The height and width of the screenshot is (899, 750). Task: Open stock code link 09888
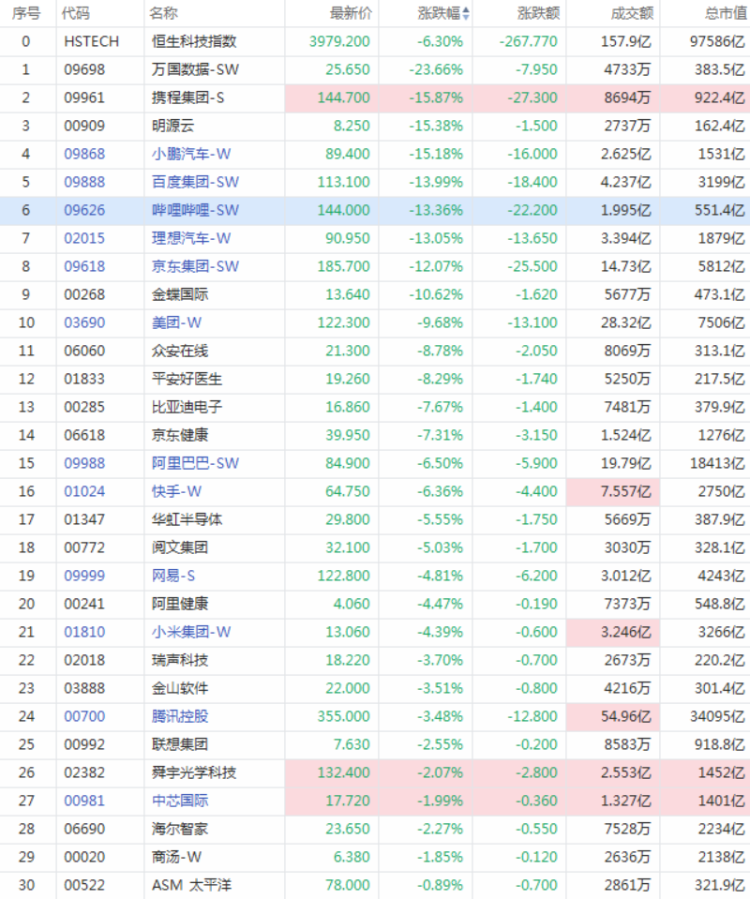pos(84,182)
